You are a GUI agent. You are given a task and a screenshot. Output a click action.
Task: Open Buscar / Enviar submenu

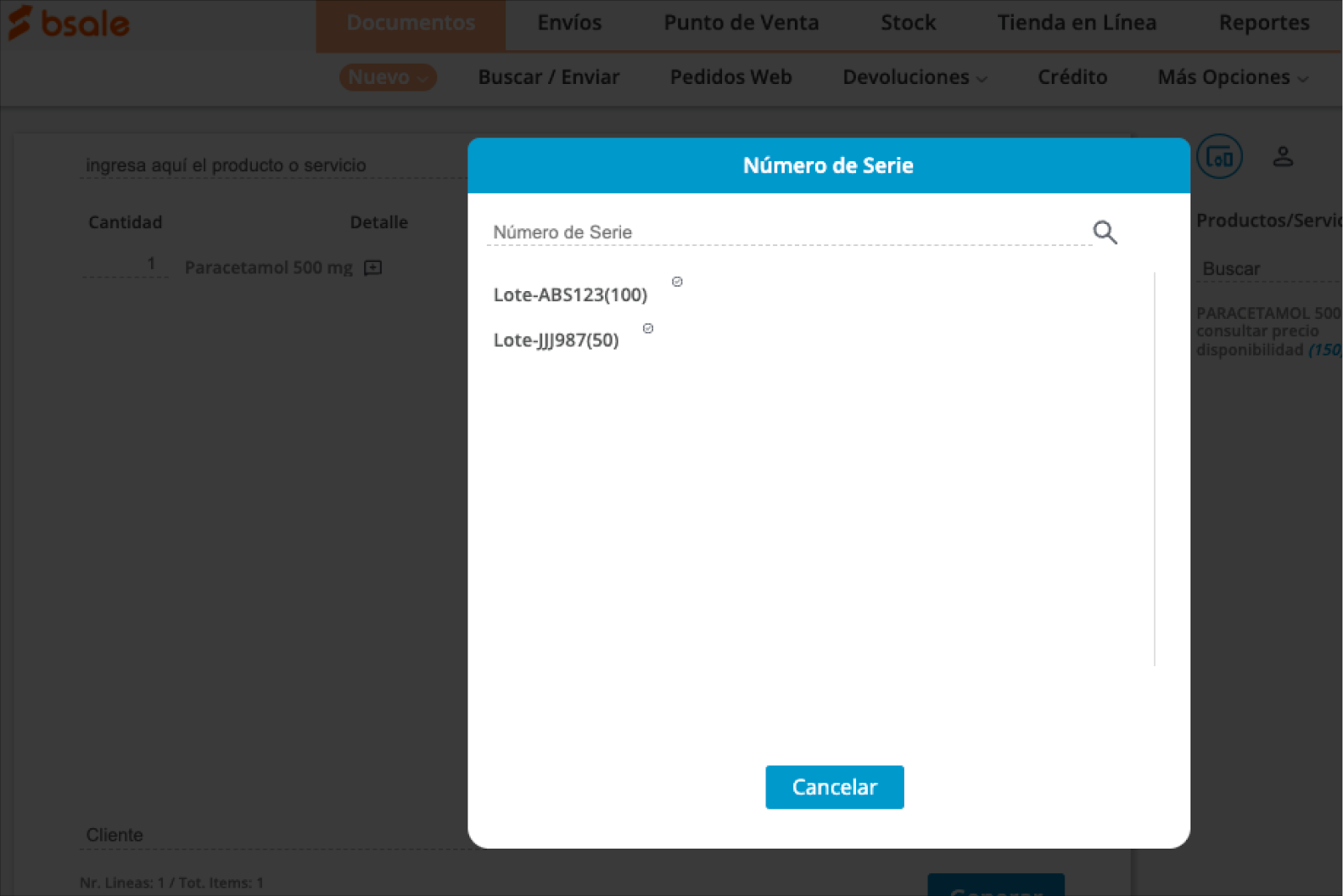pyautogui.click(x=548, y=77)
